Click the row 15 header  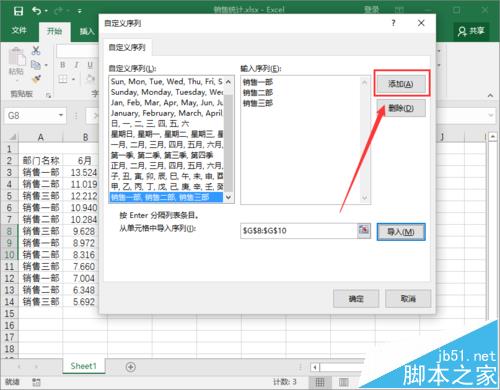point(9,314)
